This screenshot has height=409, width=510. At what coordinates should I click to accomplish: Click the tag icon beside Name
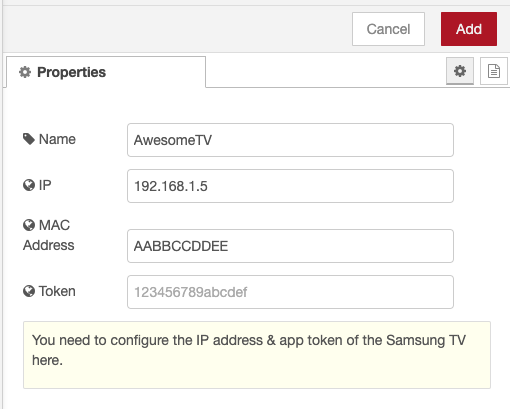29,139
